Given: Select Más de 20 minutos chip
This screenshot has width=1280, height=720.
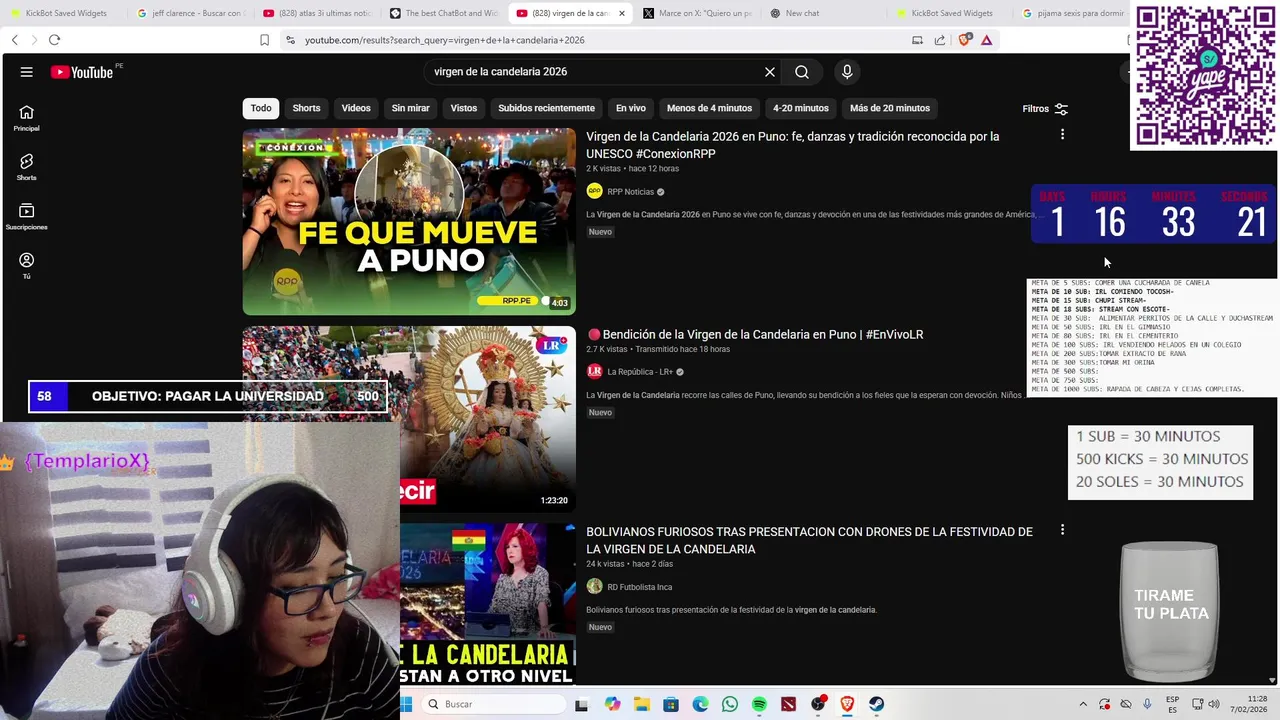Looking at the screenshot, I should (x=890, y=108).
